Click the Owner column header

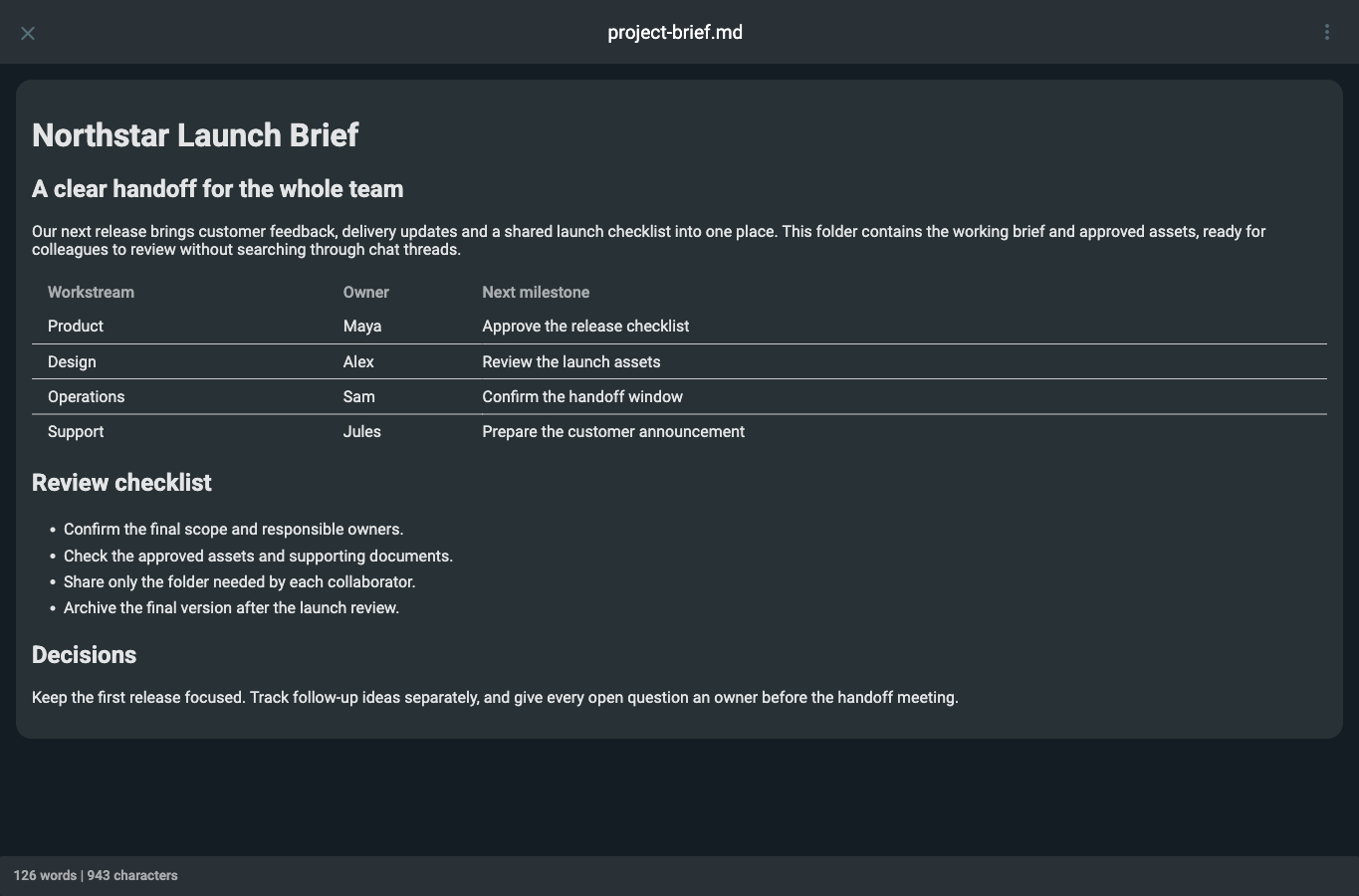click(366, 293)
